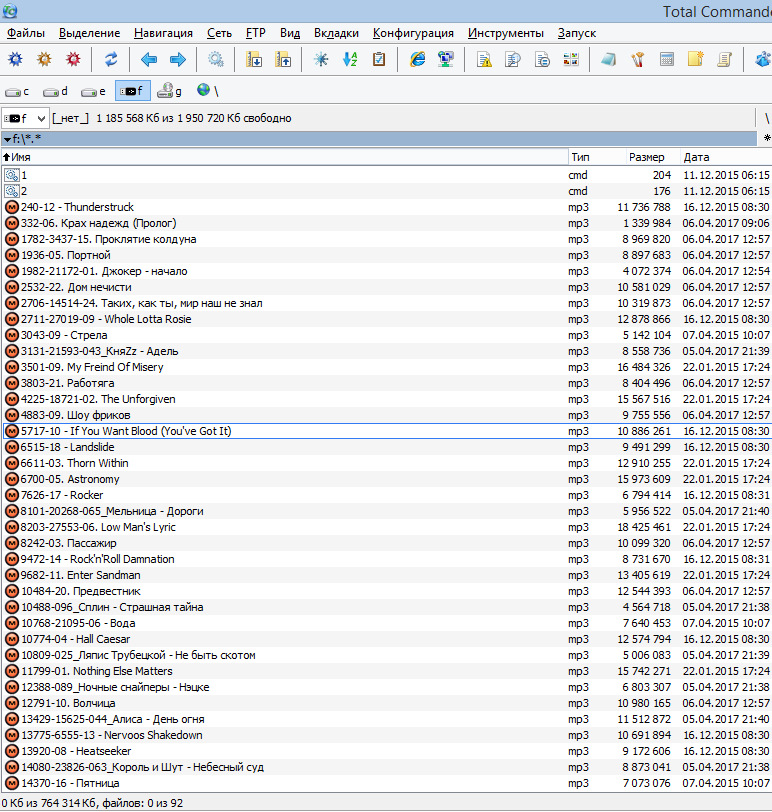Image resolution: width=772 pixels, height=812 pixels.
Task: Click the scroll document toolbar icon
Action: click(725, 60)
